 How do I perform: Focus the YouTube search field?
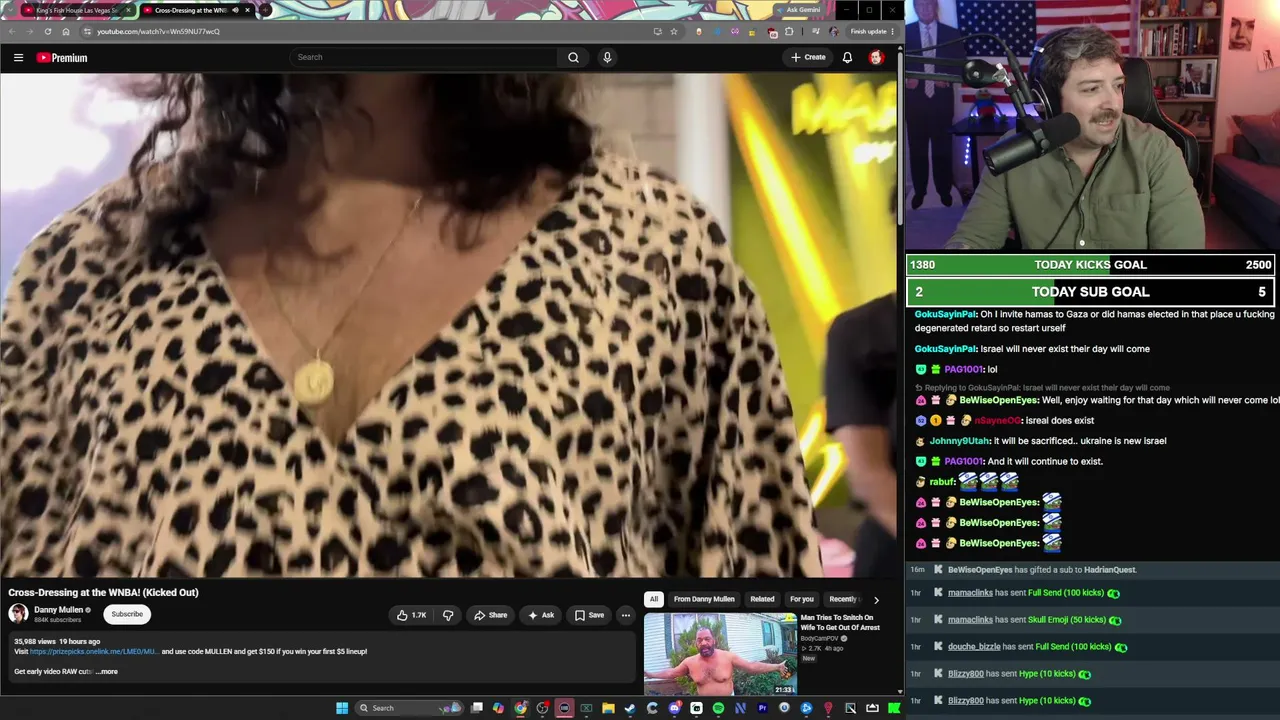point(425,57)
